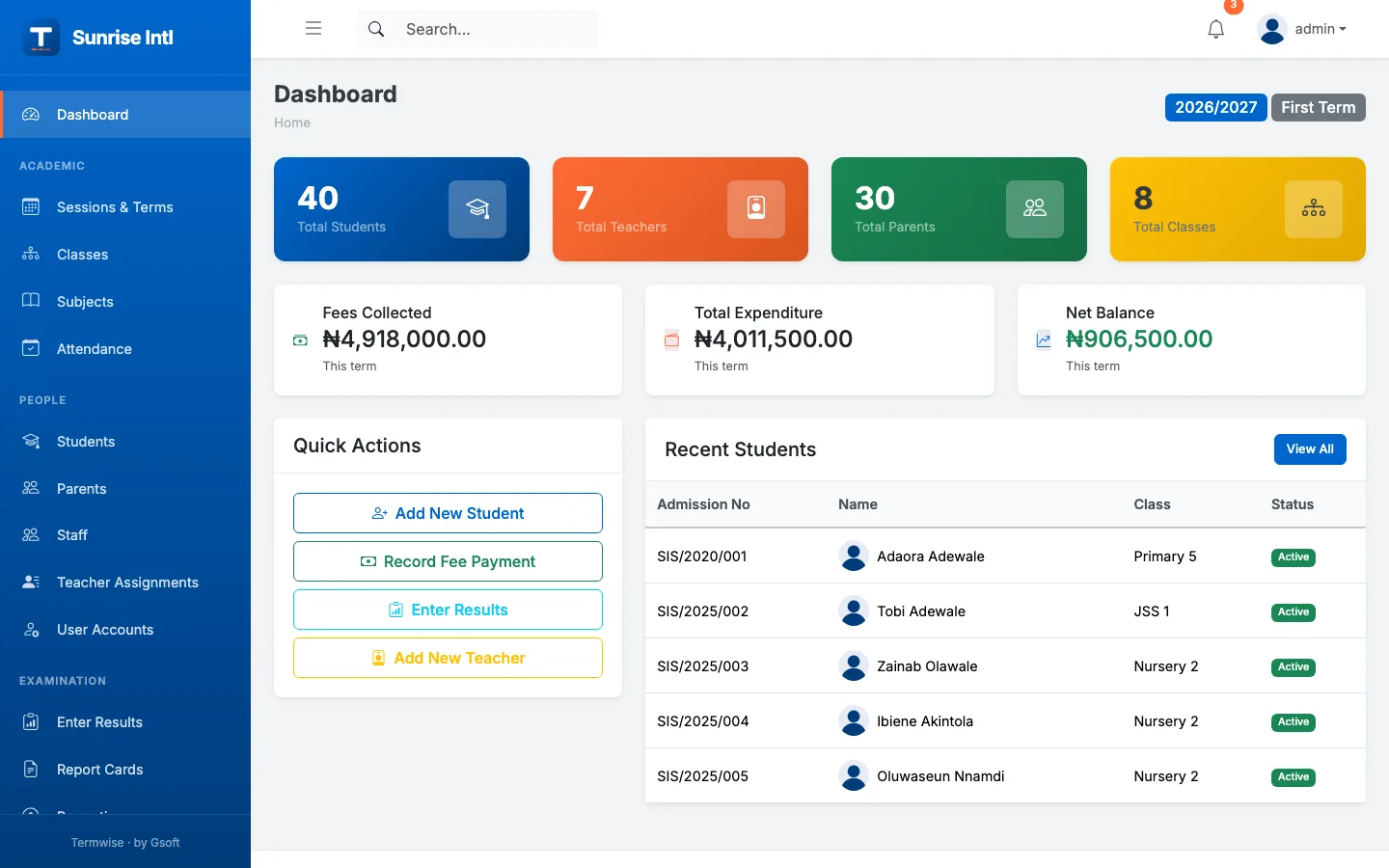The height and width of the screenshot is (868, 1389).
Task: Click the Dashboard speedometer icon in sidebar
Action: 31,114
